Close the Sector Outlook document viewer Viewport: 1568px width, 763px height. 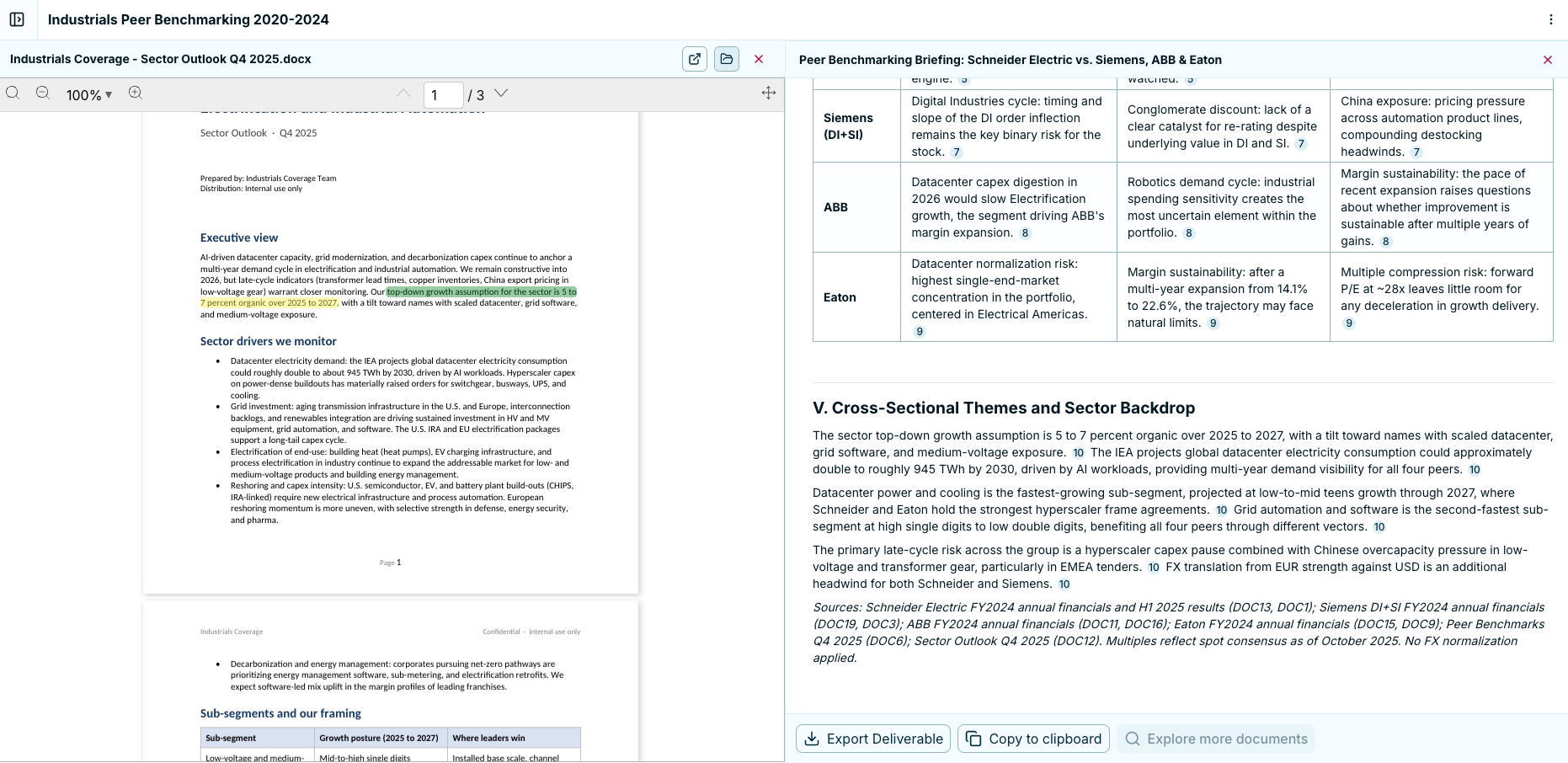click(759, 59)
